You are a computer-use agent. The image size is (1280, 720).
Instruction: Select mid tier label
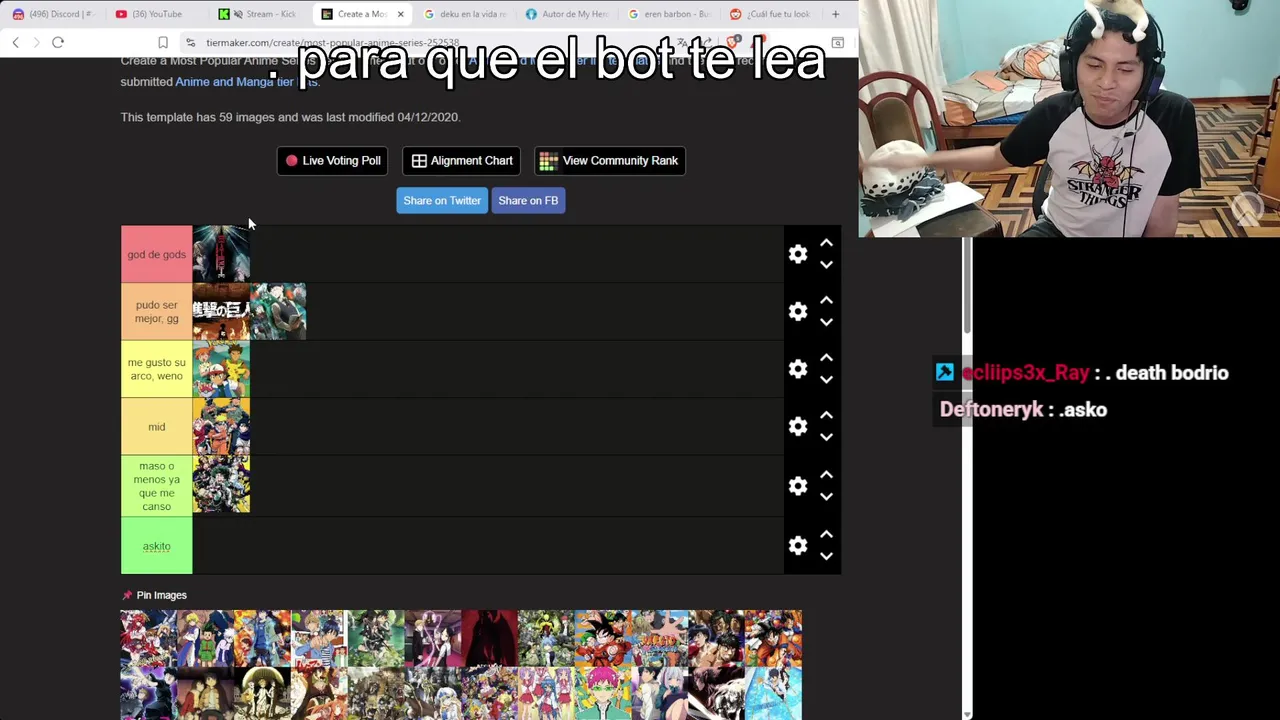pos(156,427)
